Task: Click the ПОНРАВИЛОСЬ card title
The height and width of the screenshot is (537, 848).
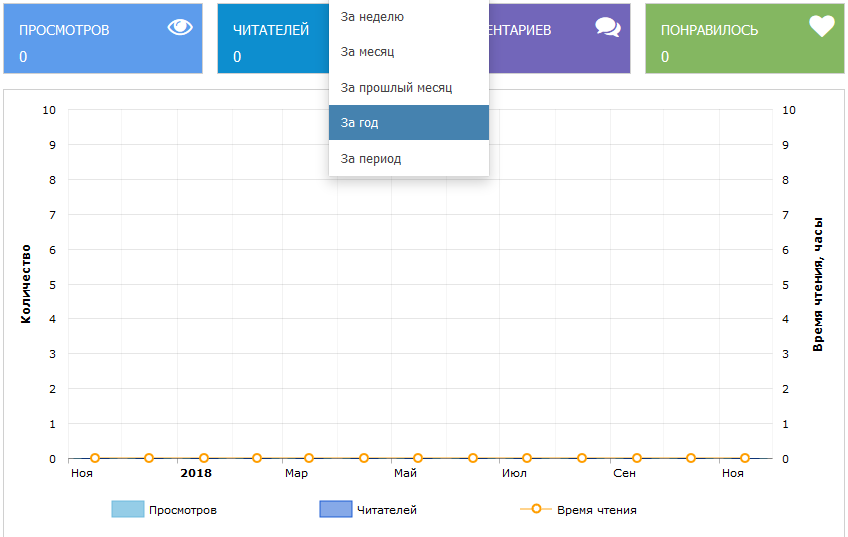Action: (x=709, y=30)
